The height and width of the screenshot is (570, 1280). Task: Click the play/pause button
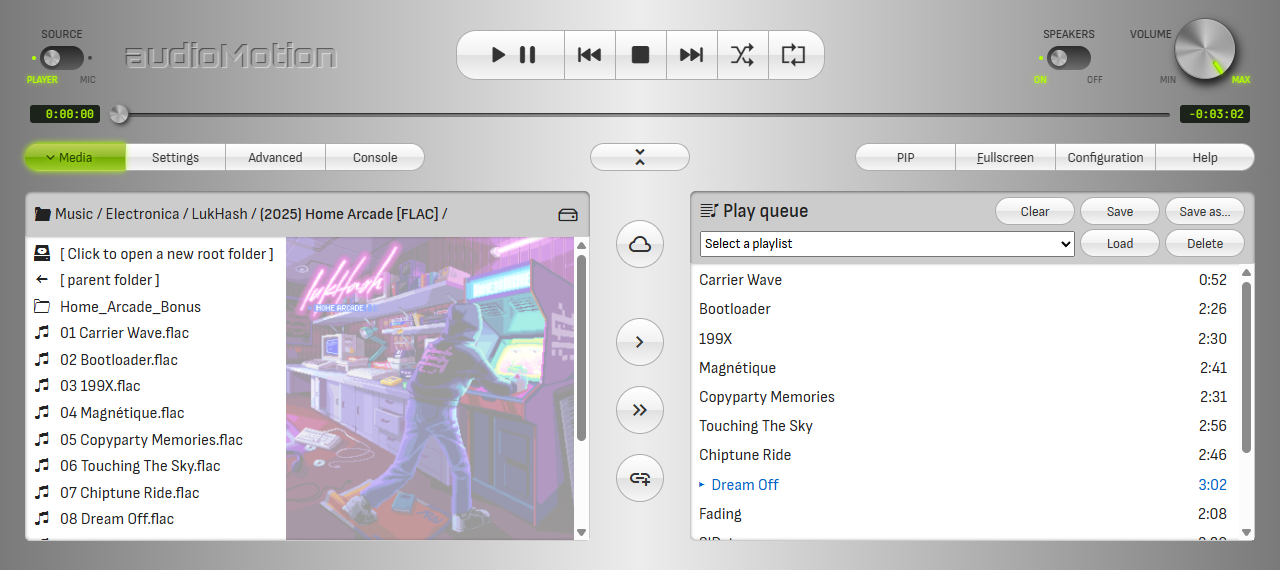pos(512,55)
